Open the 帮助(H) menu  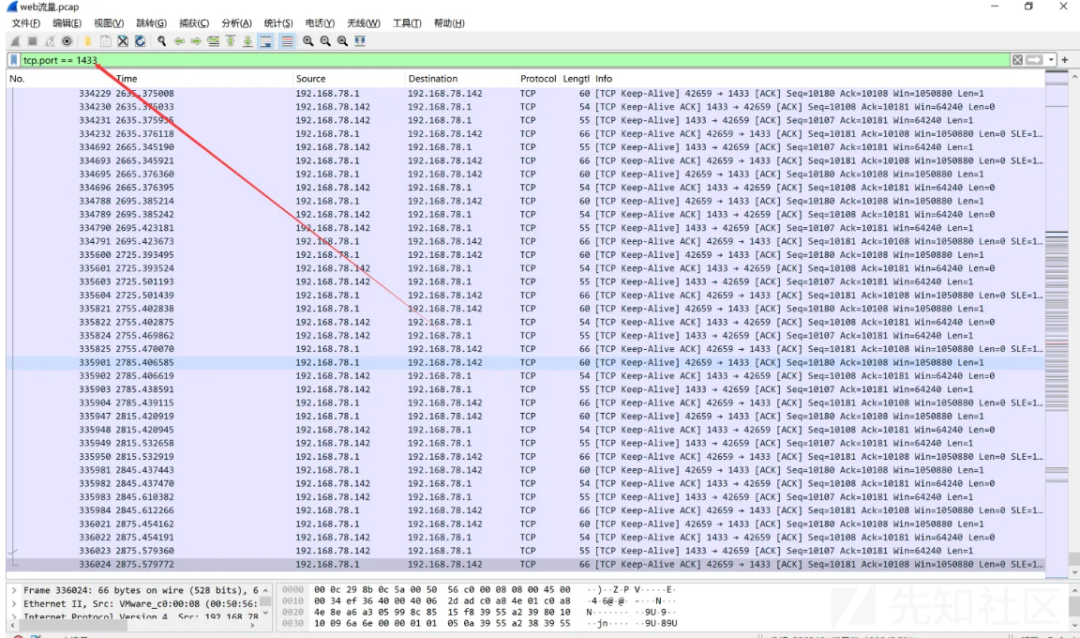pos(448,23)
